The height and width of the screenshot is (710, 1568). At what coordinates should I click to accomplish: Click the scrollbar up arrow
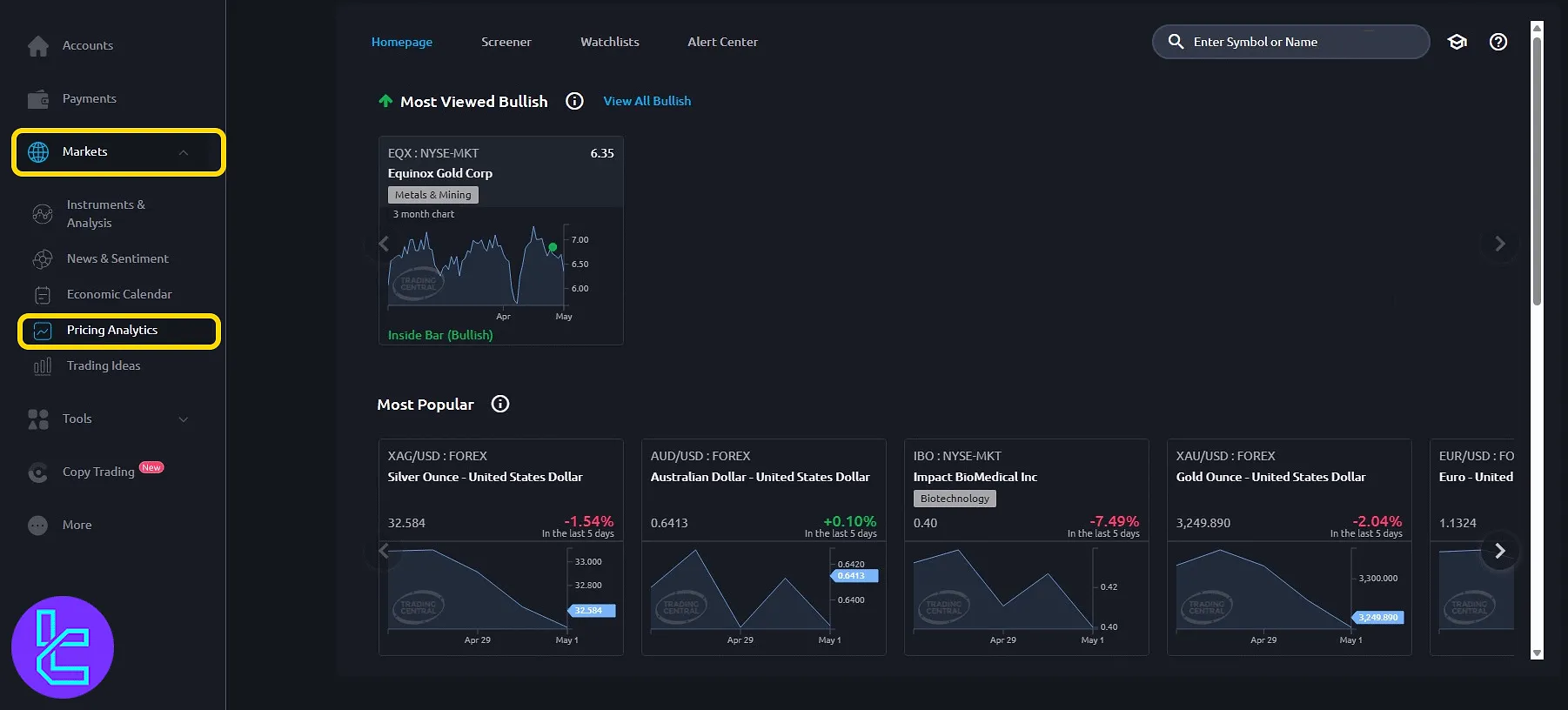pyautogui.click(x=1537, y=28)
